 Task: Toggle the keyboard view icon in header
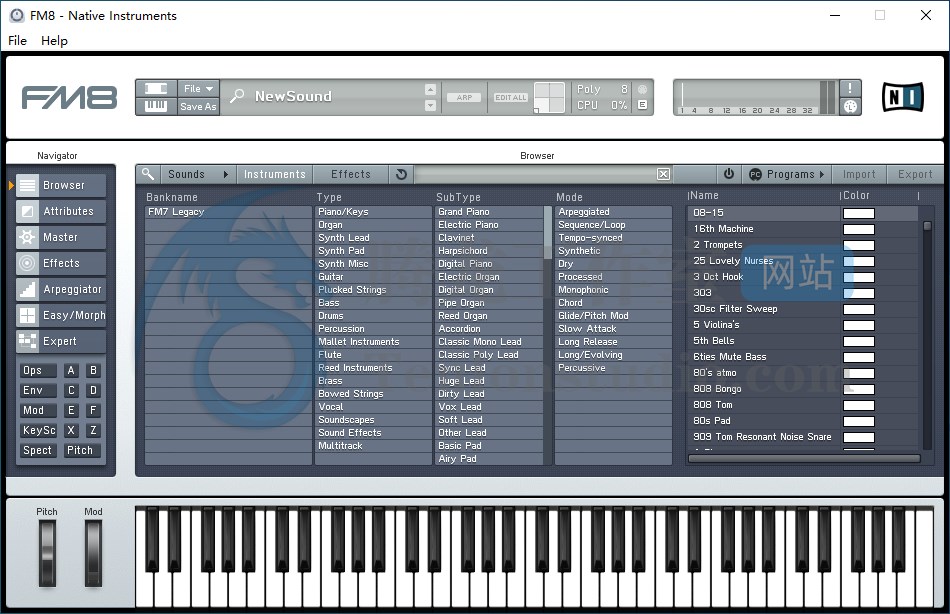(x=156, y=106)
